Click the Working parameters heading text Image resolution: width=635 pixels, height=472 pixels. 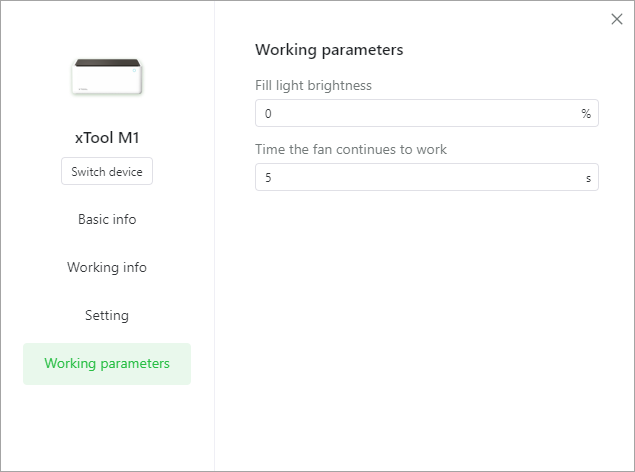329,50
